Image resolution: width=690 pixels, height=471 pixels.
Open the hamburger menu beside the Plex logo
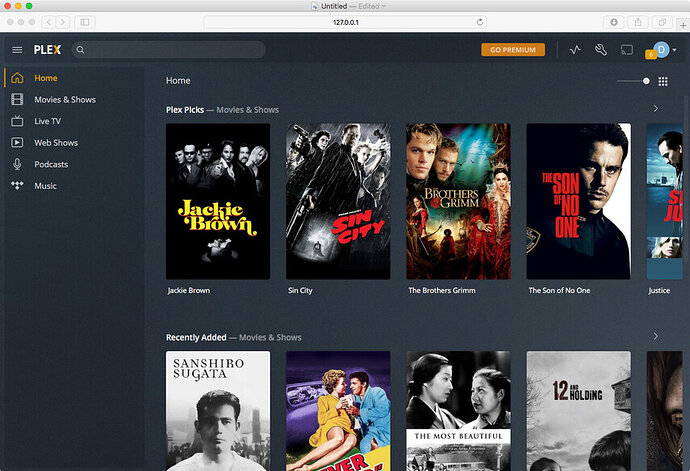tap(17, 50)
